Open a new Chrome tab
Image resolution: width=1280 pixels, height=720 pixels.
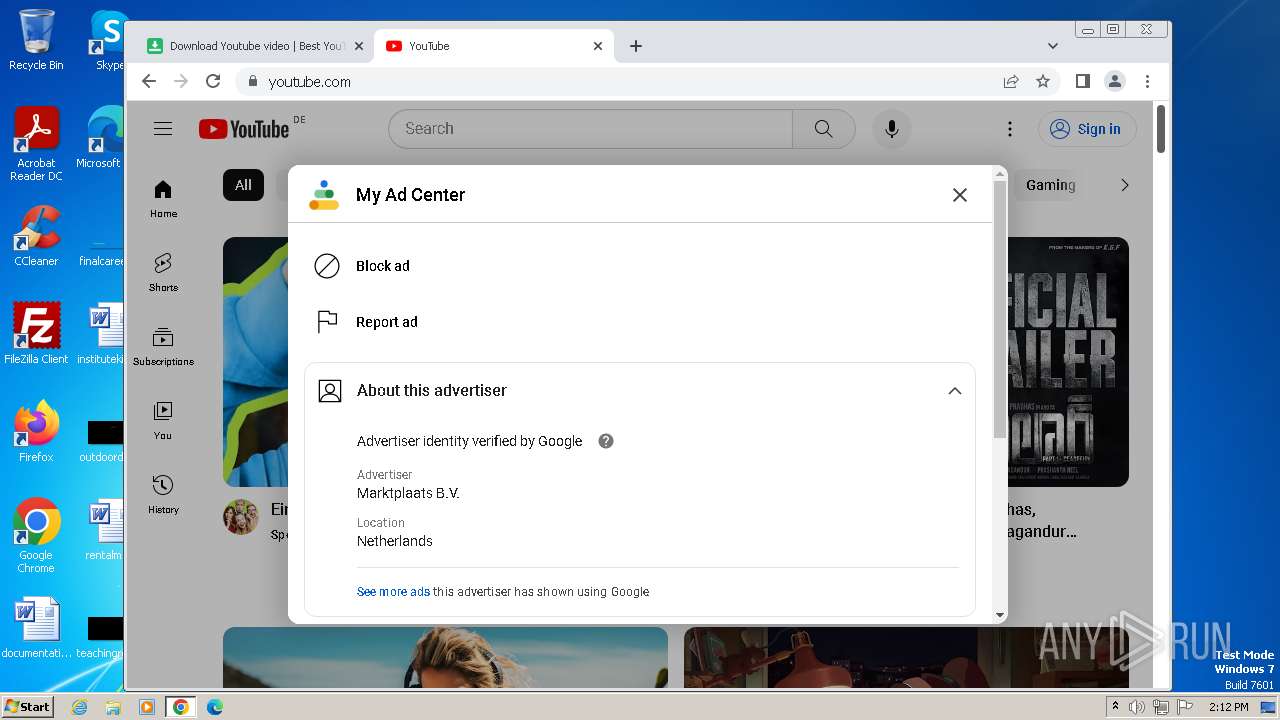(x=636, y=46)
